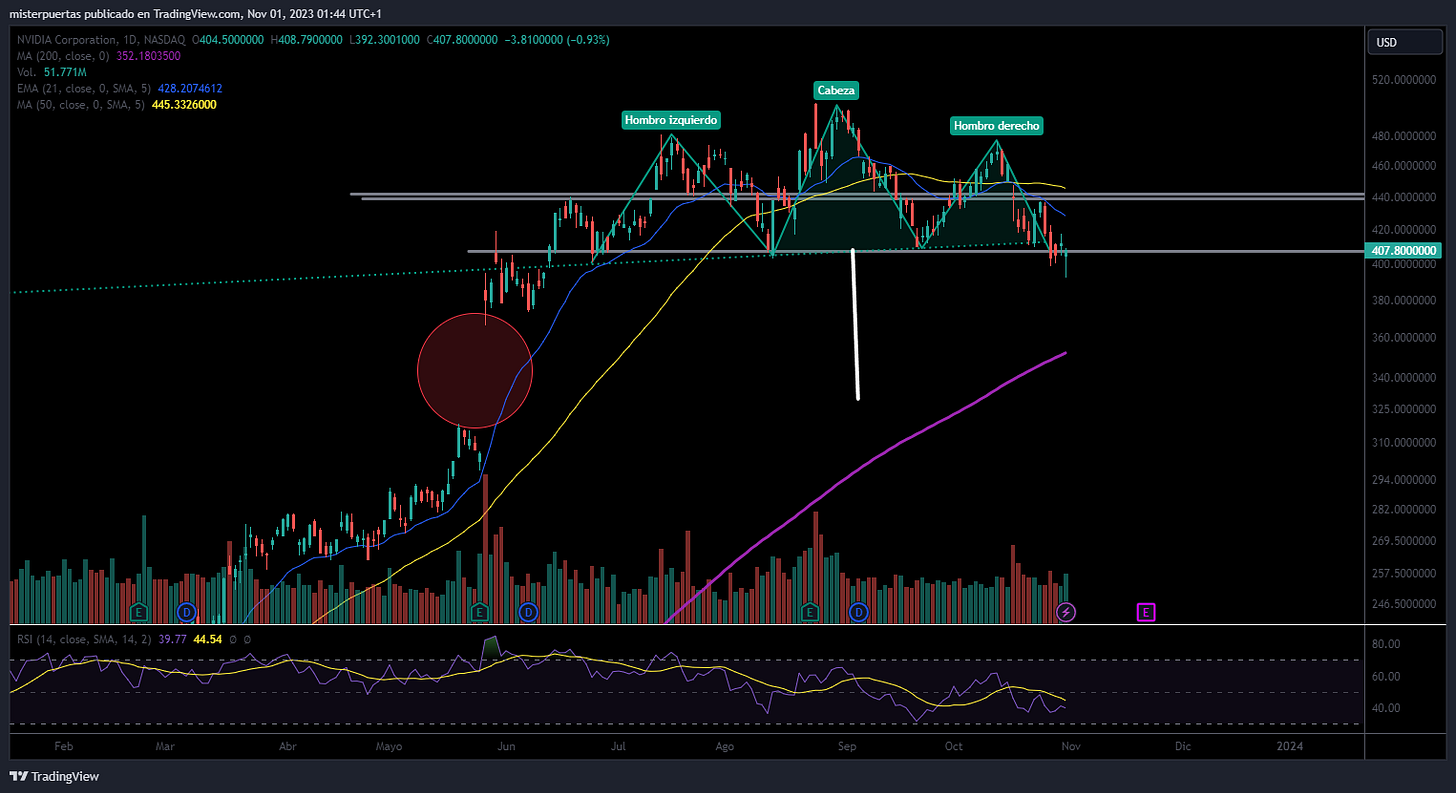
Task: Click the TradingView logo
Action: tap(55, 776)
